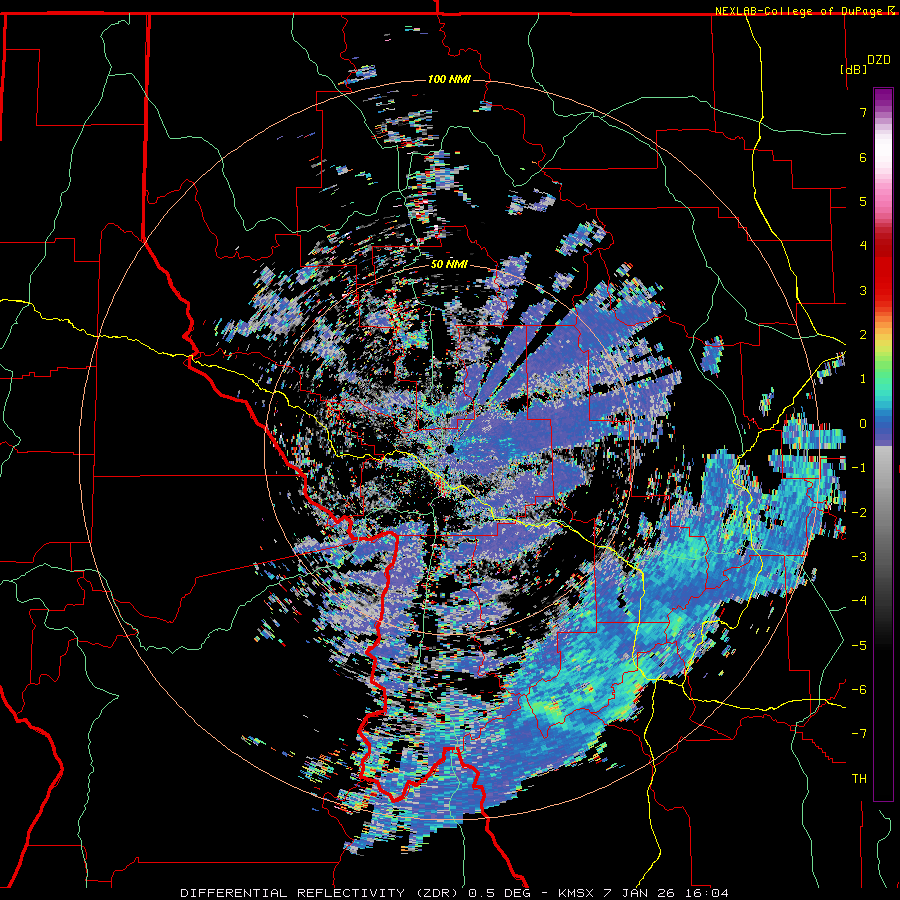Click the 6 value on the color scale
This screenshot has width=900, height=900.
tap(863, 157)
